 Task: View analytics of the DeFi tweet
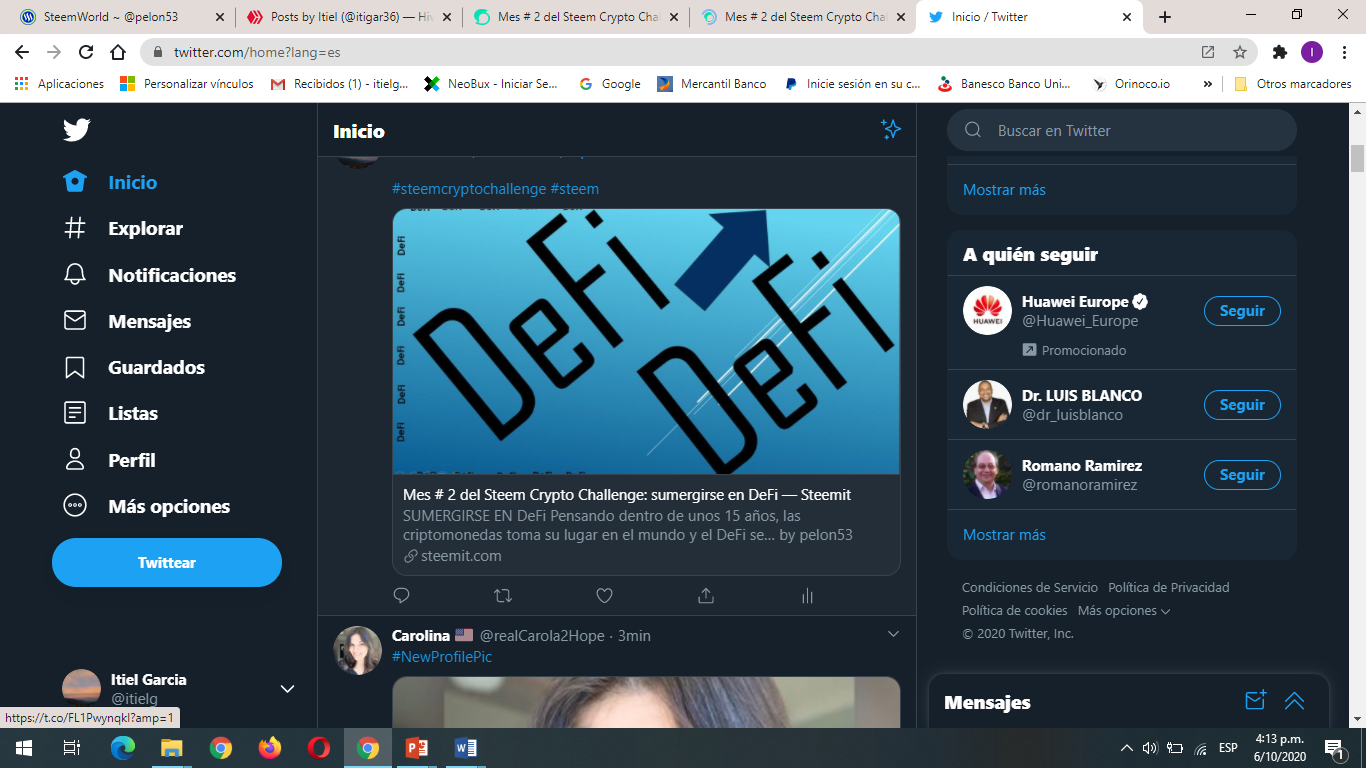pos(807,596)
